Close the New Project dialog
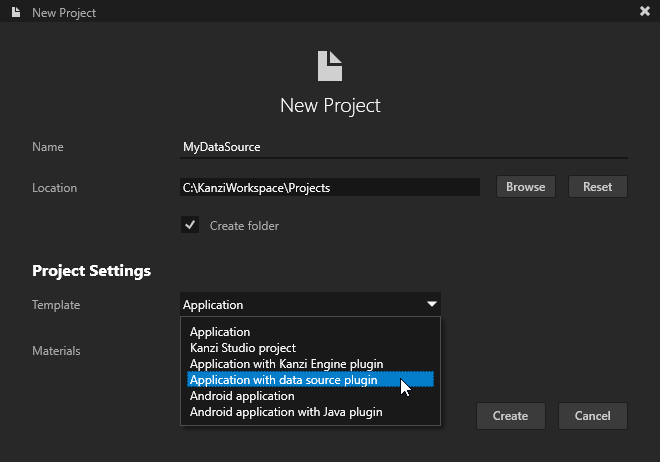This screenshot has width=660, height=462. 644,12
